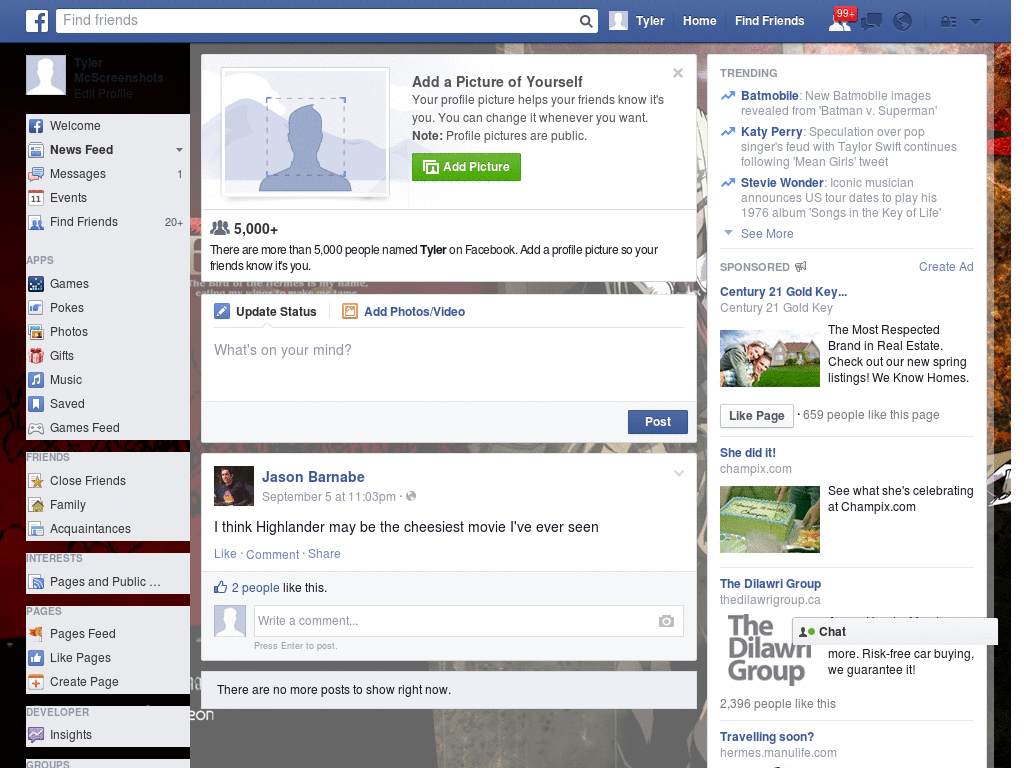The width and height of the screenshot is (1024, 768).
Task: Click the Insights chart icon
Action: point(36,735)
